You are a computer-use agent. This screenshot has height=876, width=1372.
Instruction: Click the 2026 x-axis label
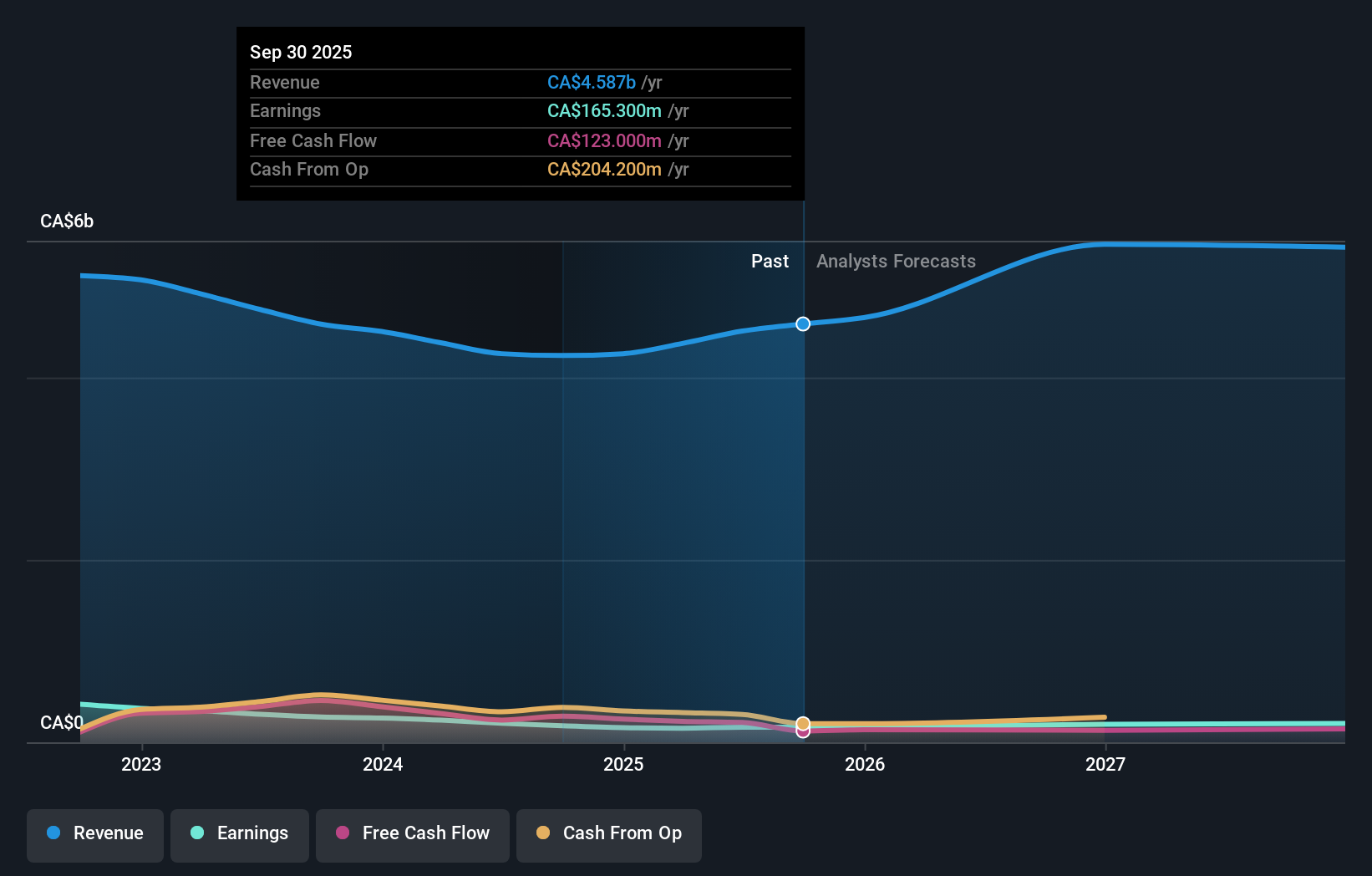(865, 764)
